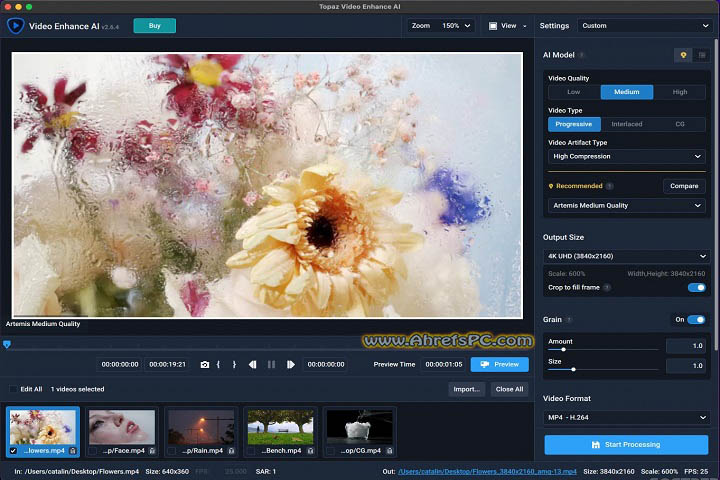Open the output file path link
The width and height of the screenshot is (720, 480).
click(487, 472)
